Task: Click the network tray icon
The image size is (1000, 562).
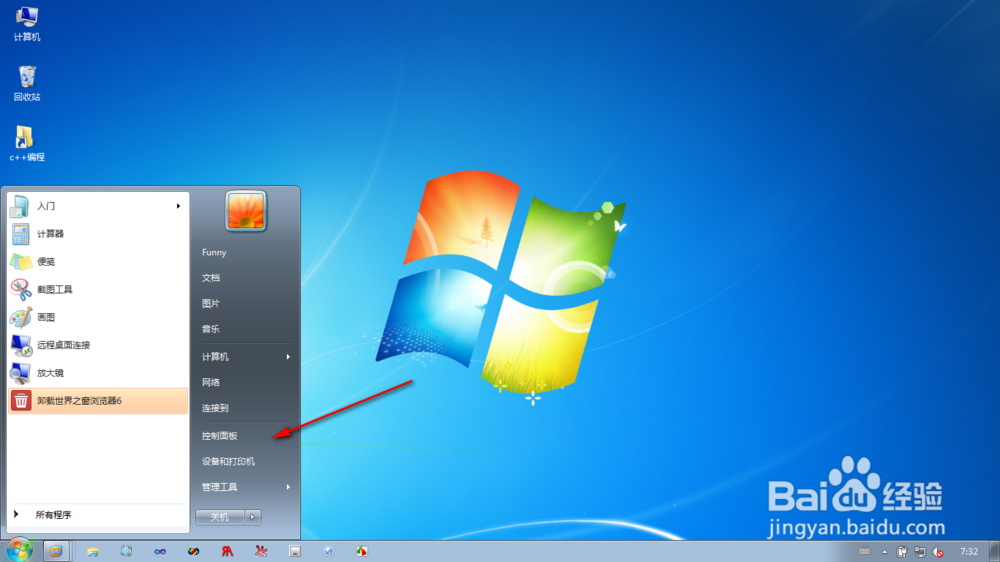Action: click(x=920, y=552)
